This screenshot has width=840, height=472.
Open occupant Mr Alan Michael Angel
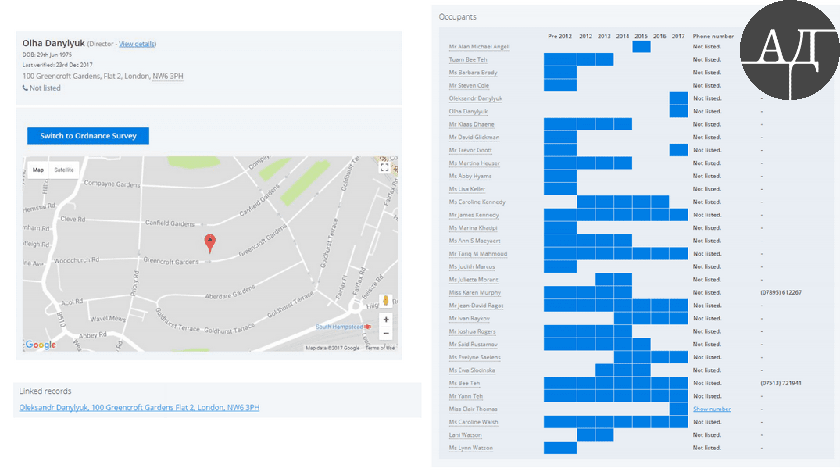[x=479, y=47]
